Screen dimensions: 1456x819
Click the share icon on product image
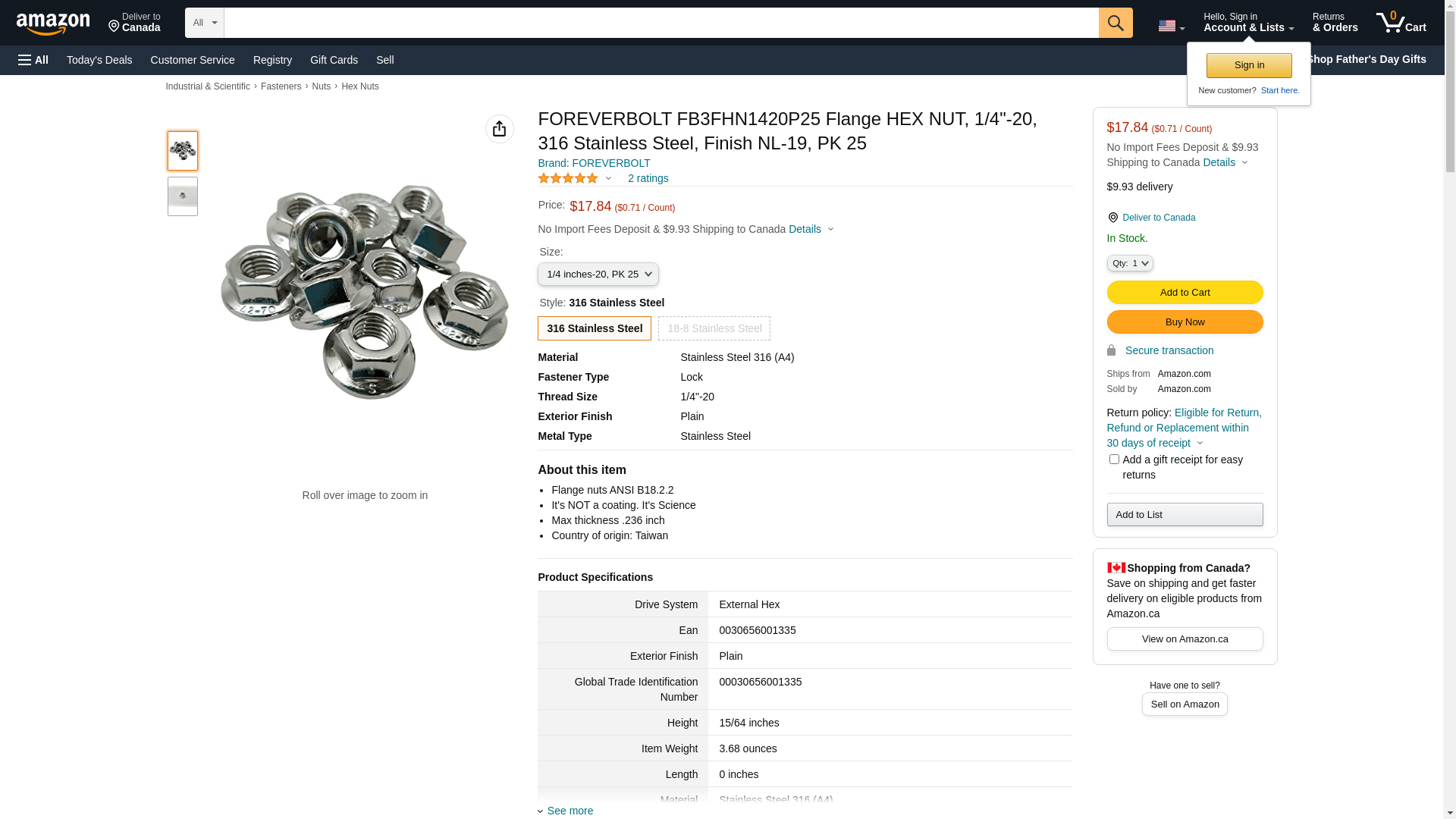point(499,129)
